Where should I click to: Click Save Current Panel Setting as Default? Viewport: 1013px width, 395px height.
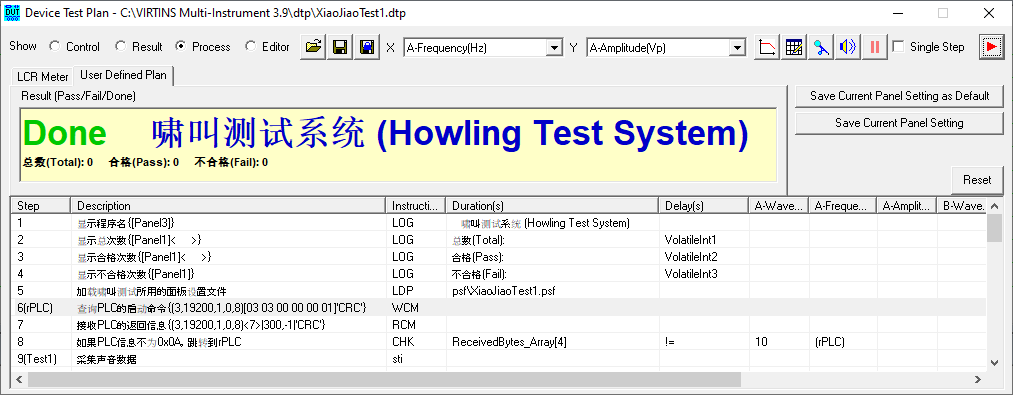click(900, 96)
